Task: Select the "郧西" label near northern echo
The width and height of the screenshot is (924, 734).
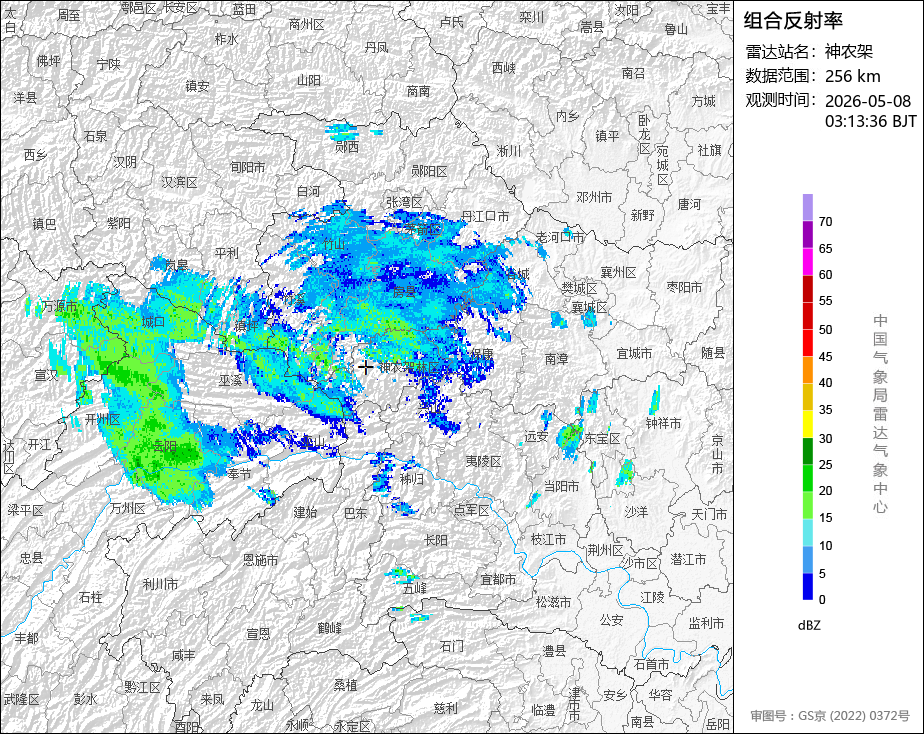Action: [x=346, y=147]
